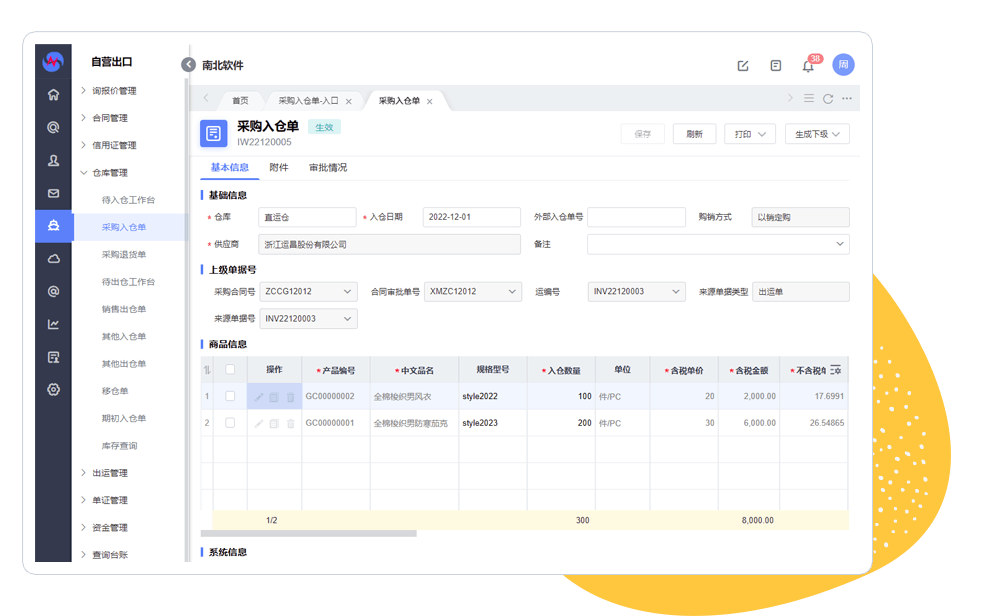Open 采购退货单 in the sidebar
Screen dimensions: 987x616
[x=124, y=255]
